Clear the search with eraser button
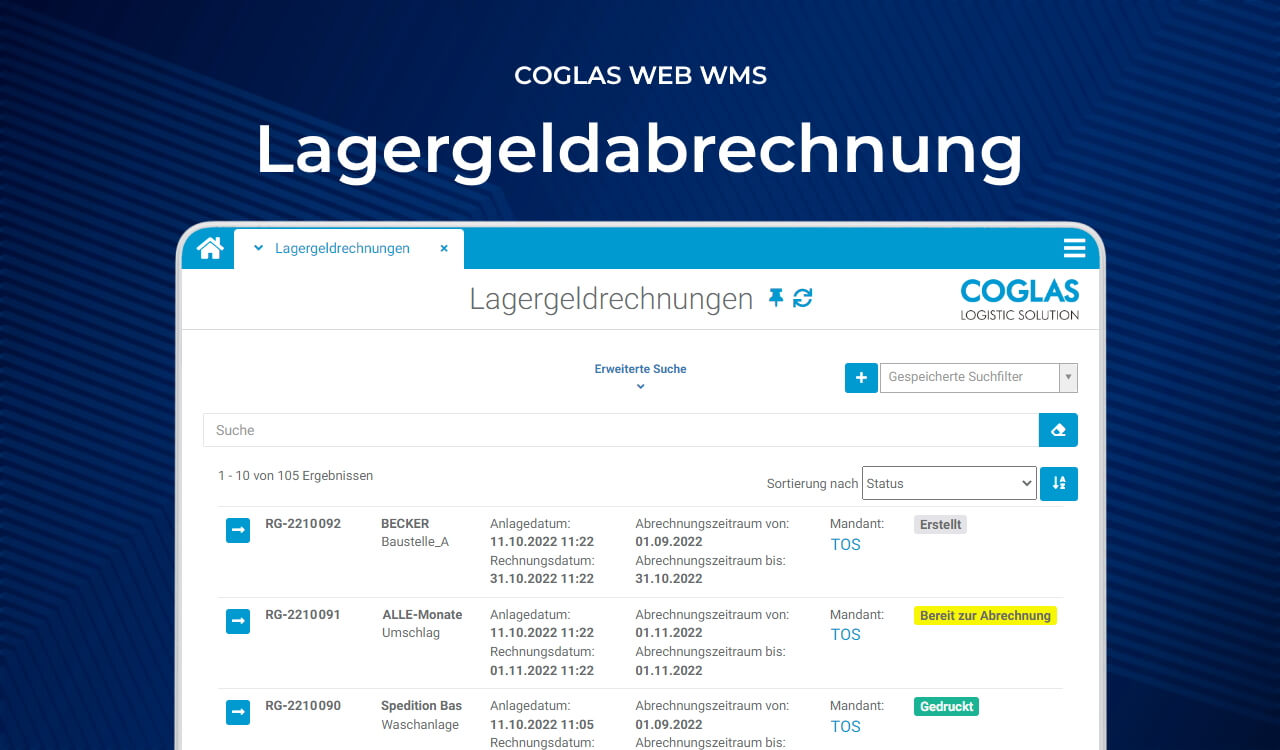Screen dimensions: 1280x750 (1058, 430)
